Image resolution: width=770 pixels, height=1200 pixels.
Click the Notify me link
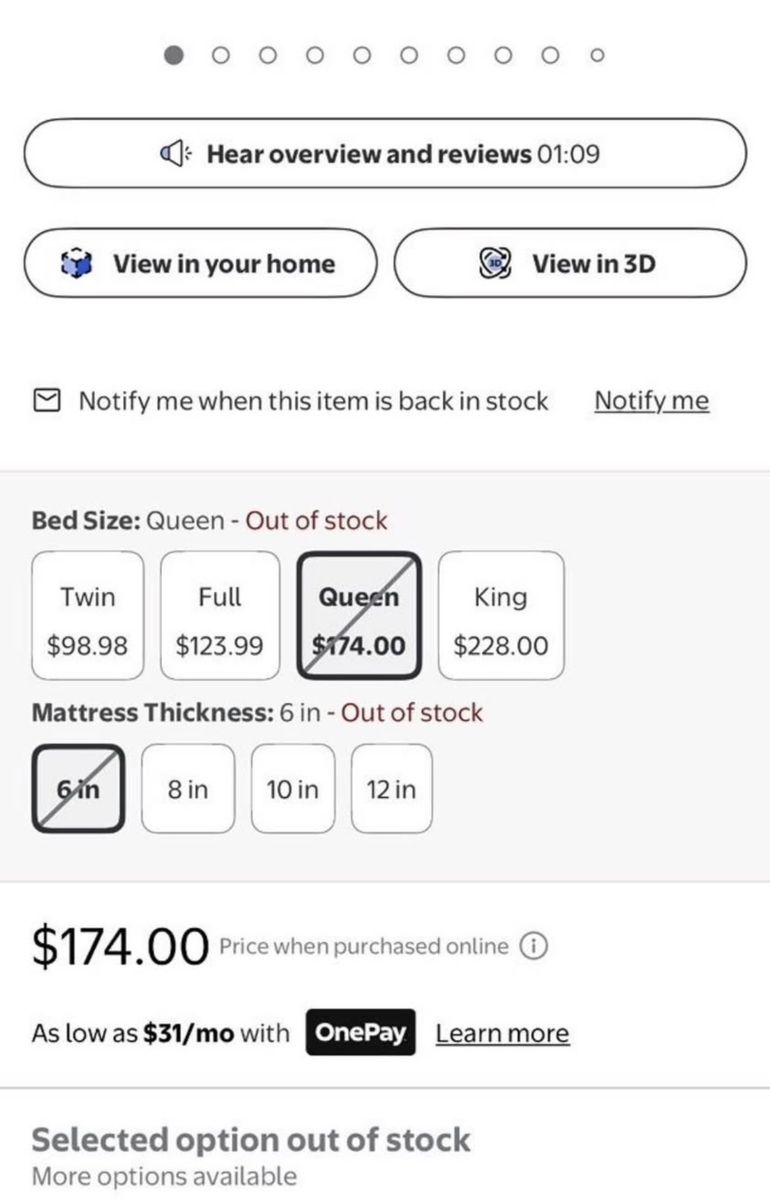click(651, 401)
